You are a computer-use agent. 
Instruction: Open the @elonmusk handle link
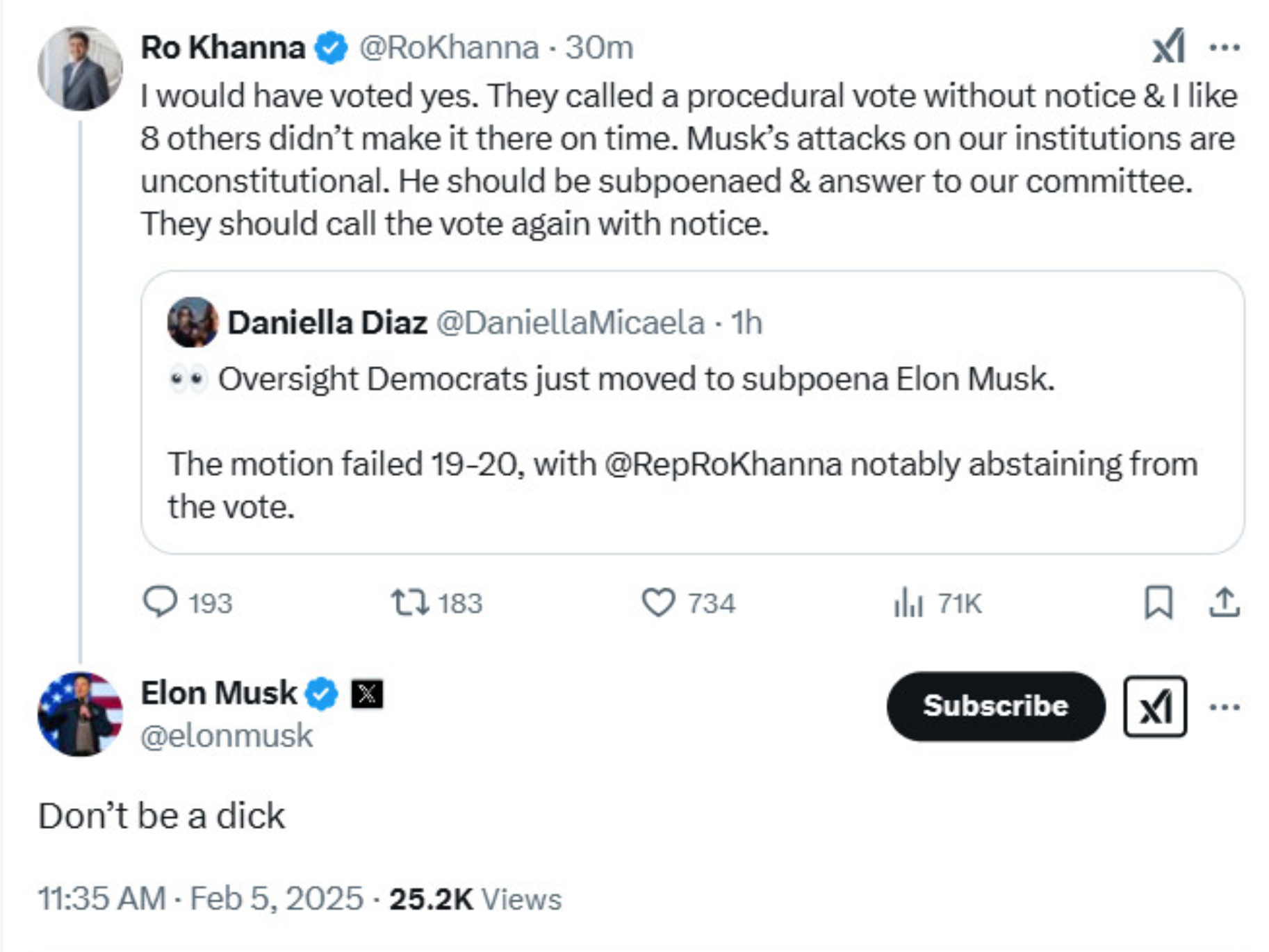[x=227, y=735]
